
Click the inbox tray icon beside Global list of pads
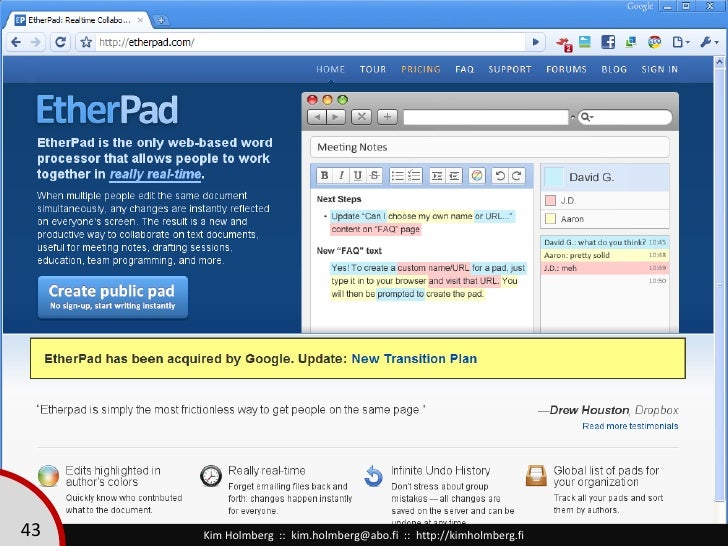pos(536,475)
